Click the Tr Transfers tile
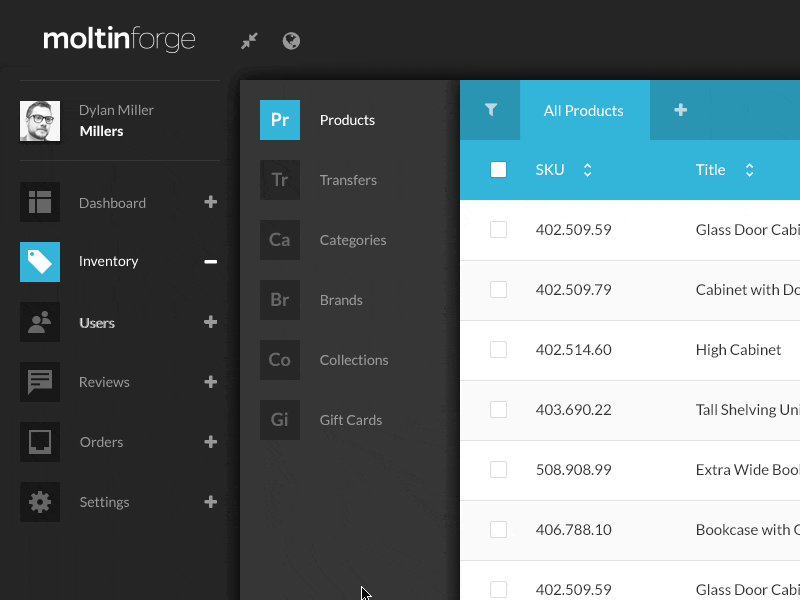The height and width of the screenshot is (600, 800). [280, 180]
